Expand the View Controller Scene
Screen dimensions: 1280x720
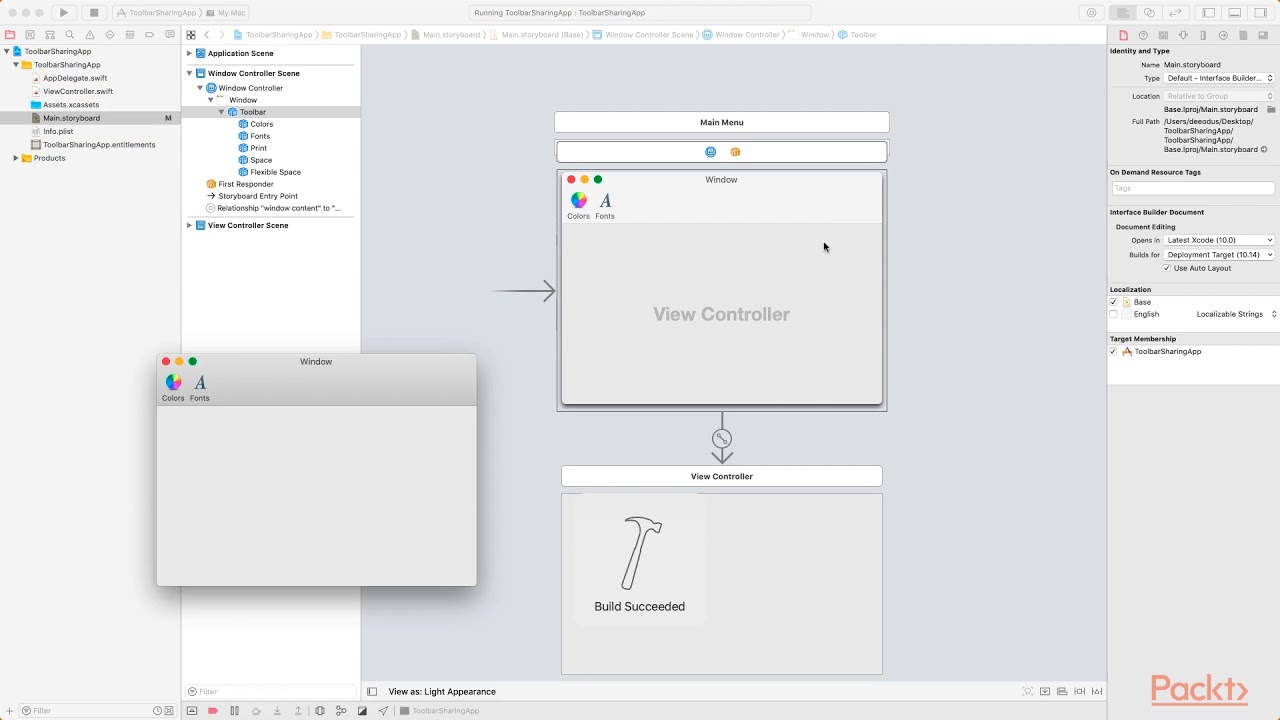click(189, 225)
